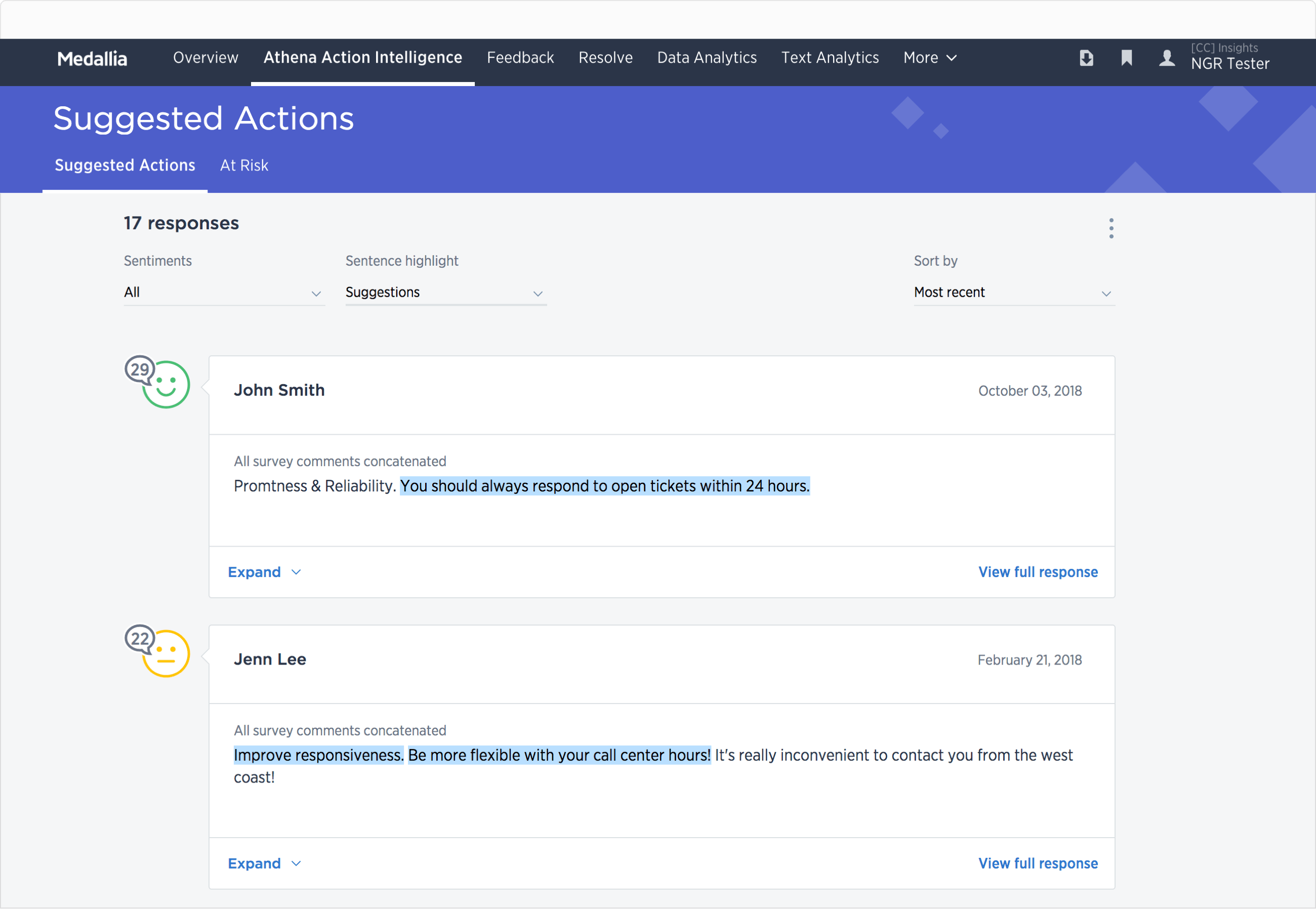Viewport: 1316px width, 909px height.
Task: Open the bookmarks icon in the header
Action: click(x=1126, y=58)
